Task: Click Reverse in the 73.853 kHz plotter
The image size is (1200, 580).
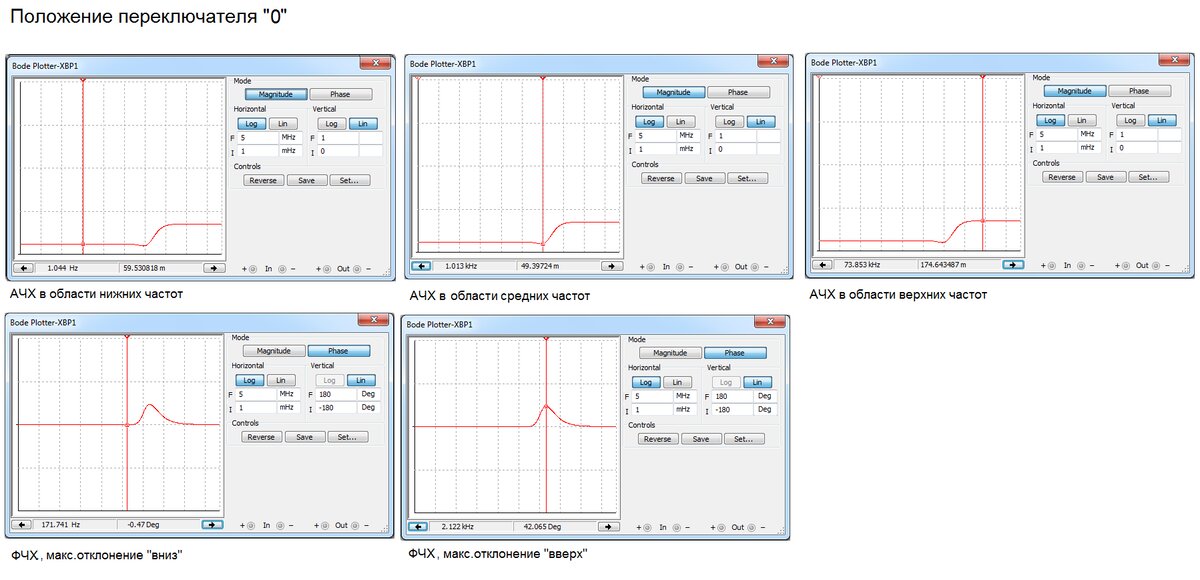Action: pos(1061,176)
